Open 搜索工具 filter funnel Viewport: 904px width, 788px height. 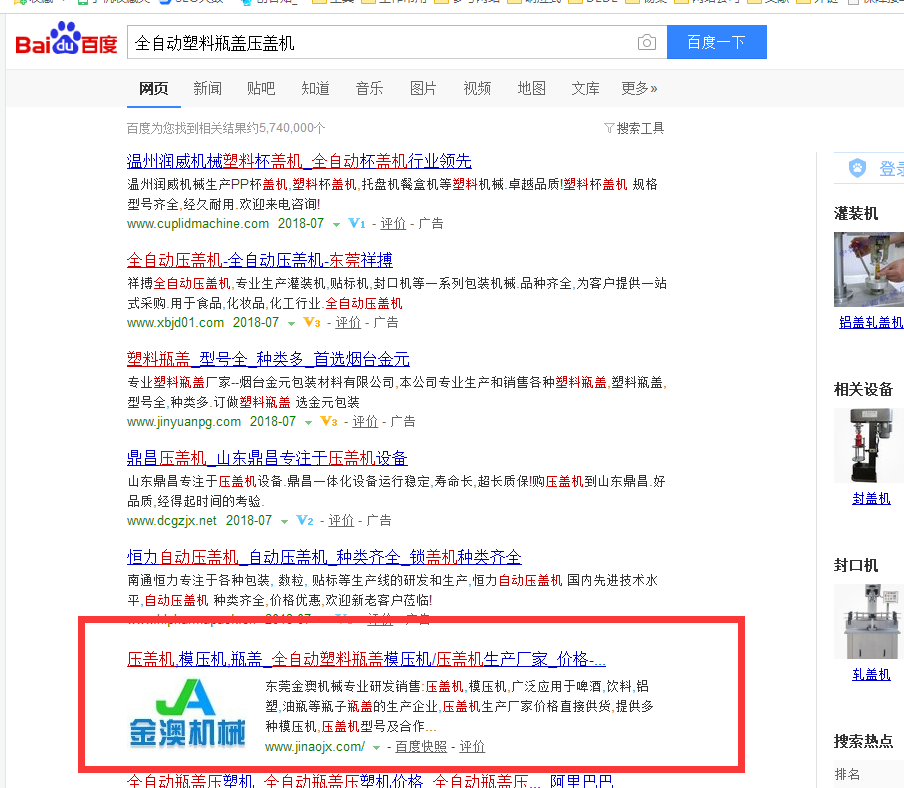tap(609, 128)
